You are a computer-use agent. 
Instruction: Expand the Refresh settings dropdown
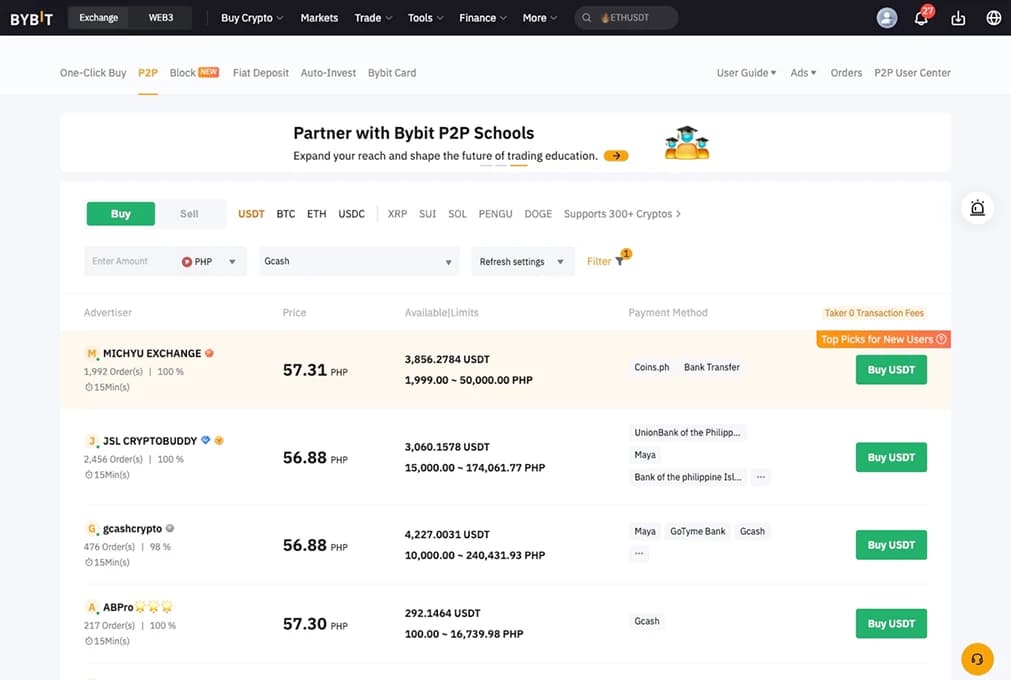click(x=522, y=262)
